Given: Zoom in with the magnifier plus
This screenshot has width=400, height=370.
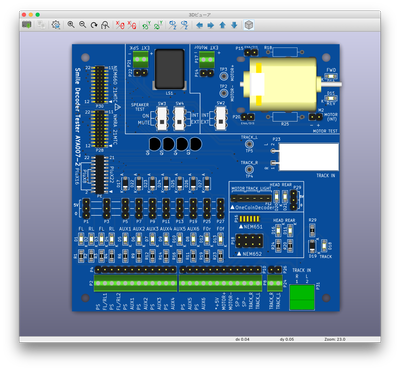Looking at the screenshot, I should coord(71,25).
